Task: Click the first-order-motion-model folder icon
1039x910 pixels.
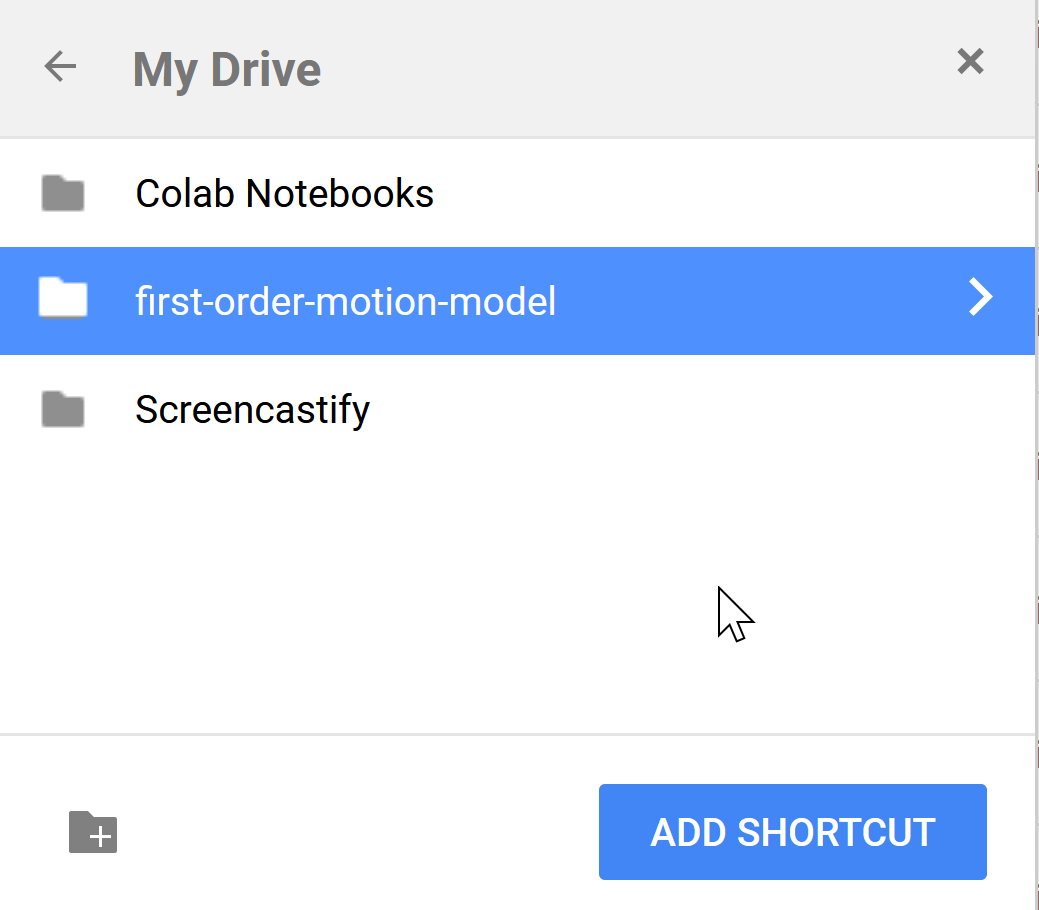Action: click(63, 298)
